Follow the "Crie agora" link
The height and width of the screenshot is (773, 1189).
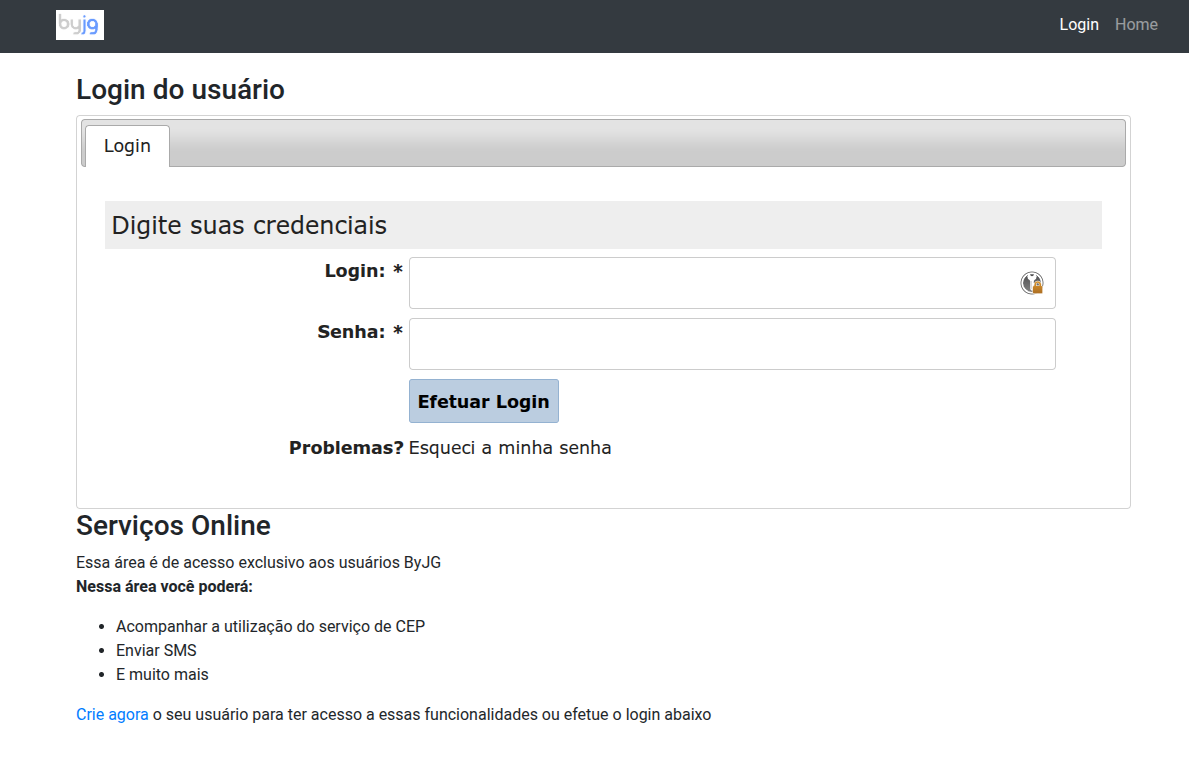[x=112, y=714]
